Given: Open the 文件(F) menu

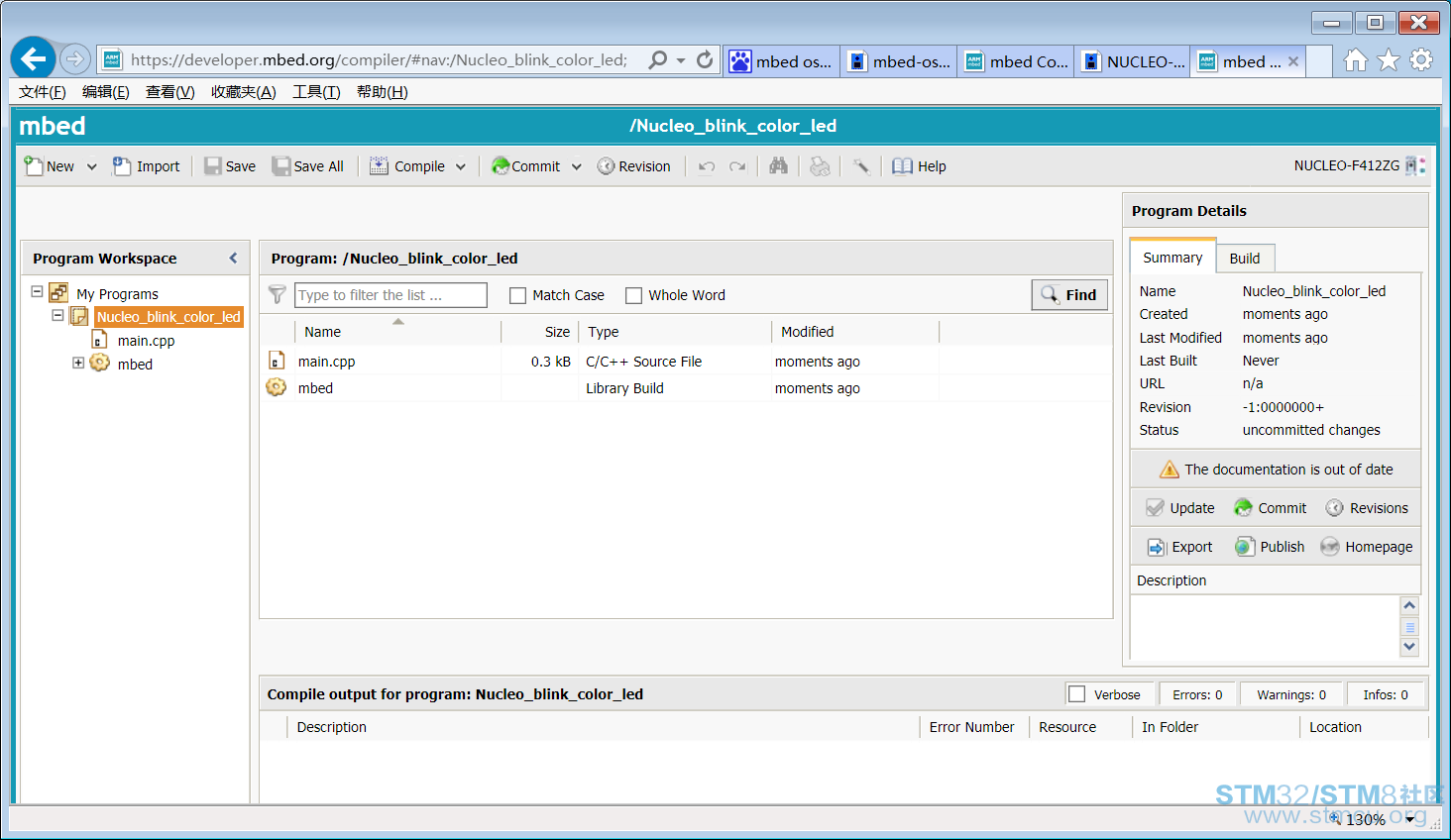Looking at the screenshot, I should point(43,92).
